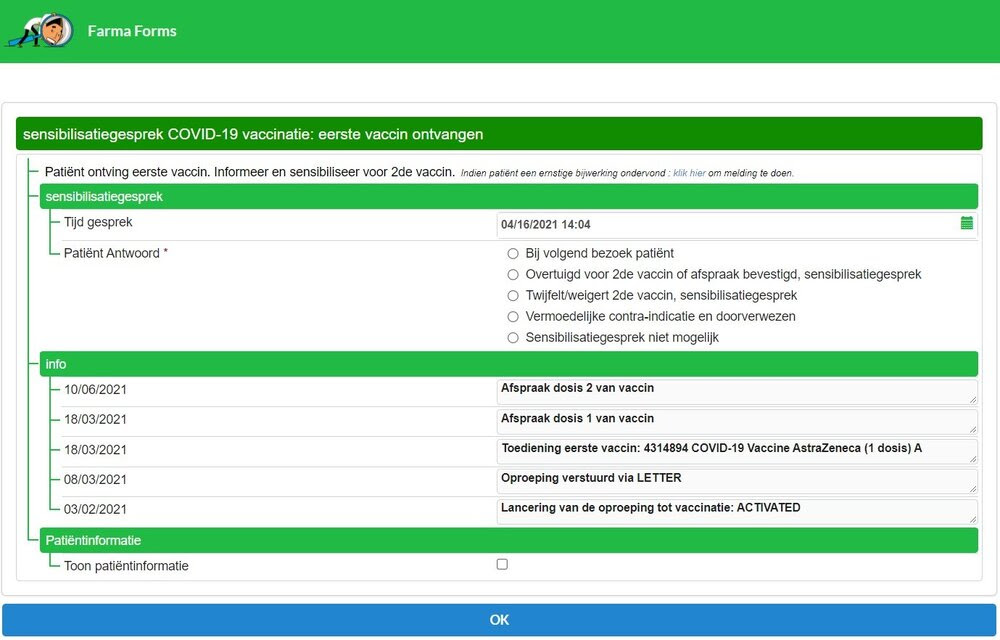
Task: Click the 'Tijd gesprek' label
Action: point(98,222)
